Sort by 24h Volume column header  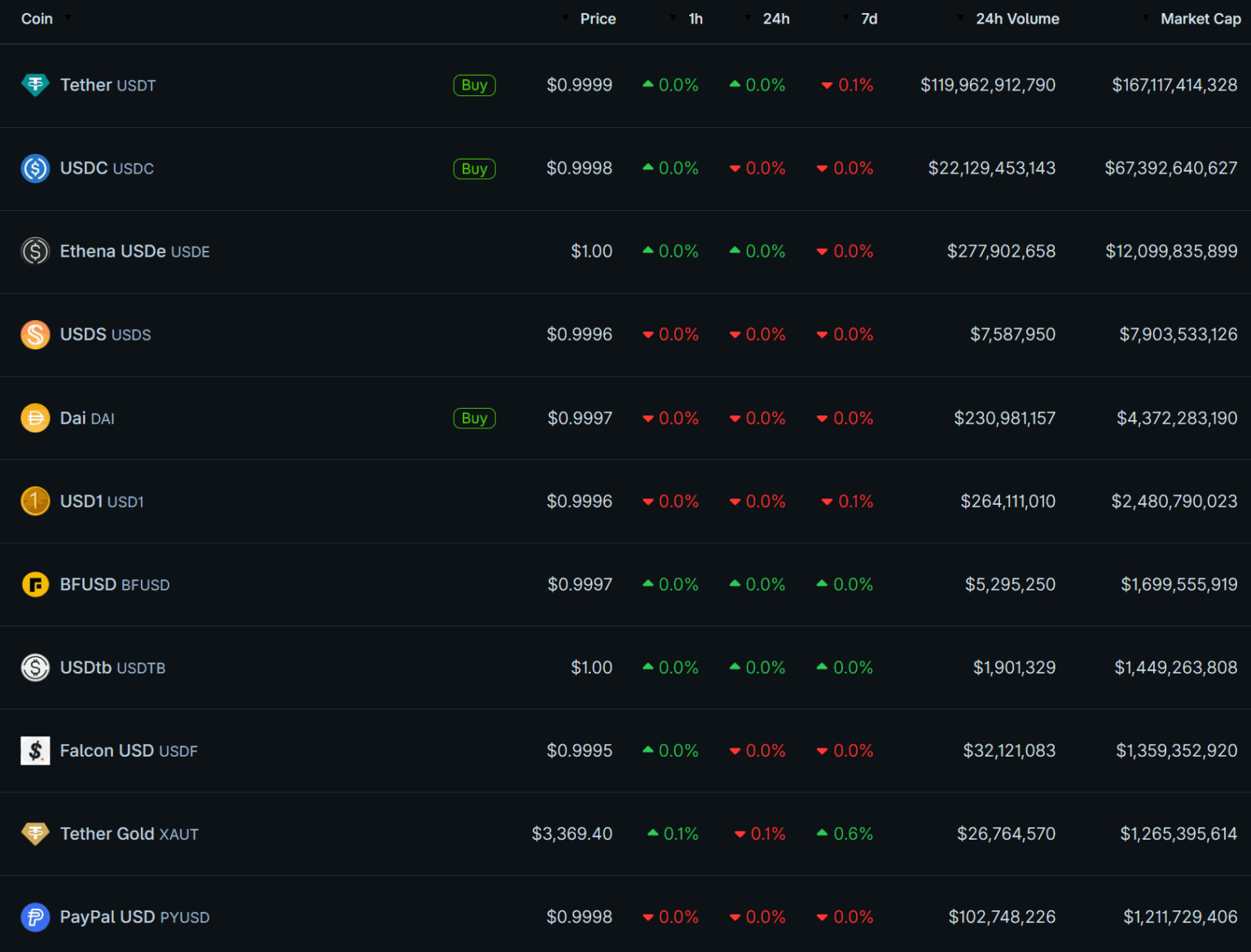pyautogui.click(x=1016, y=19)
